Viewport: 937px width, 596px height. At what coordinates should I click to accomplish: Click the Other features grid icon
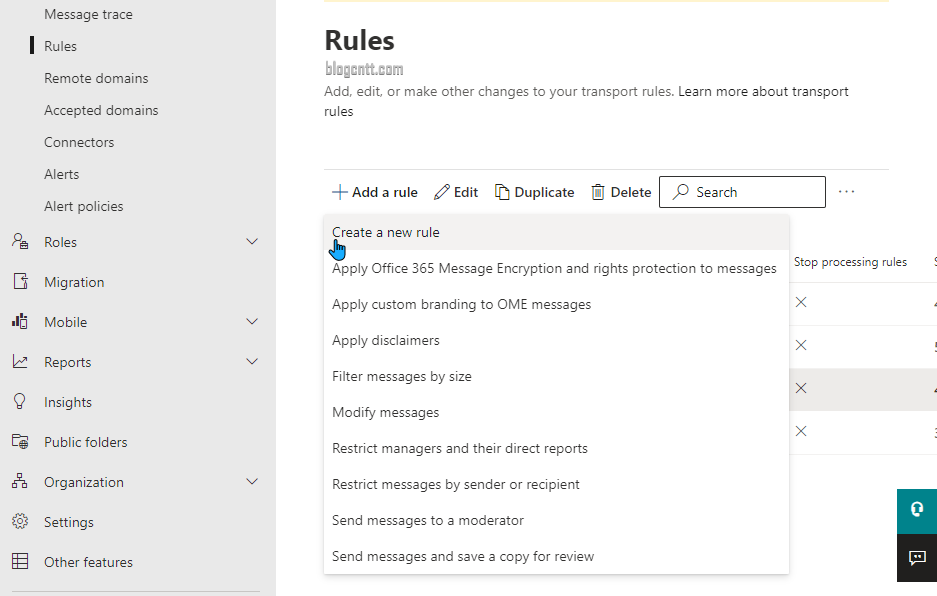pos(20,561)
